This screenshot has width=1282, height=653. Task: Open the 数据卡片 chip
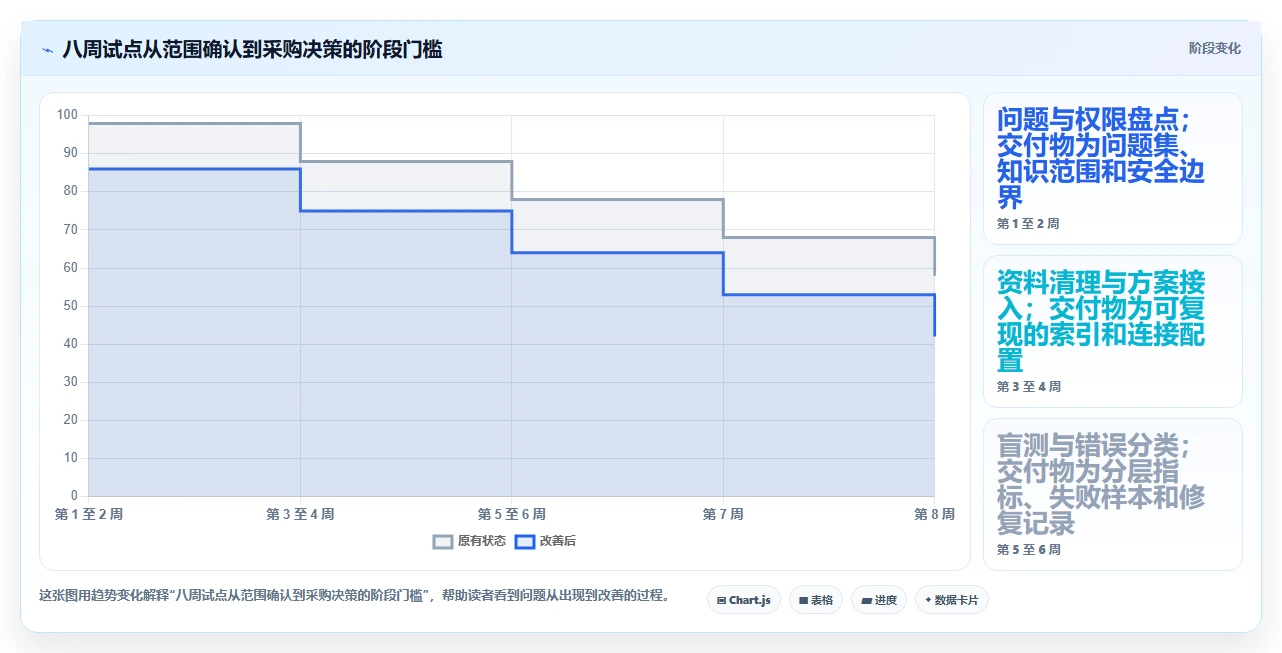[951, 600]
